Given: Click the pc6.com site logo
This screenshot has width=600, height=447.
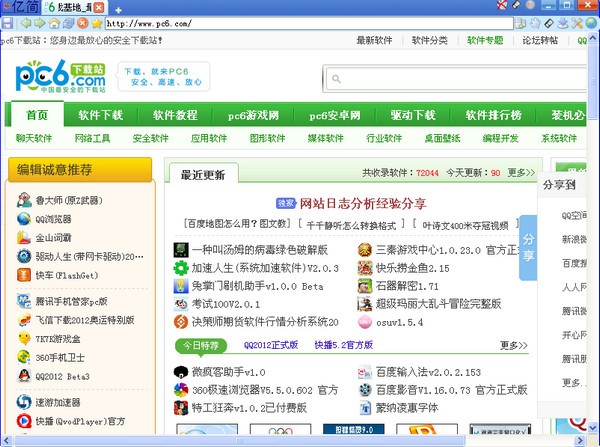Looking at the screenshot, I should [60, 76].
